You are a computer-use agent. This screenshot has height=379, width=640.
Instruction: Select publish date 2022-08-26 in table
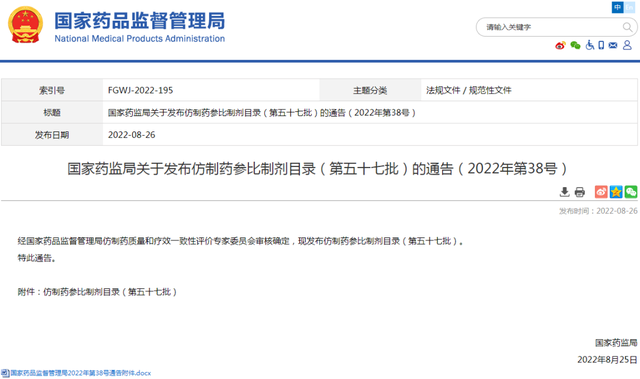tap(131, 135)
